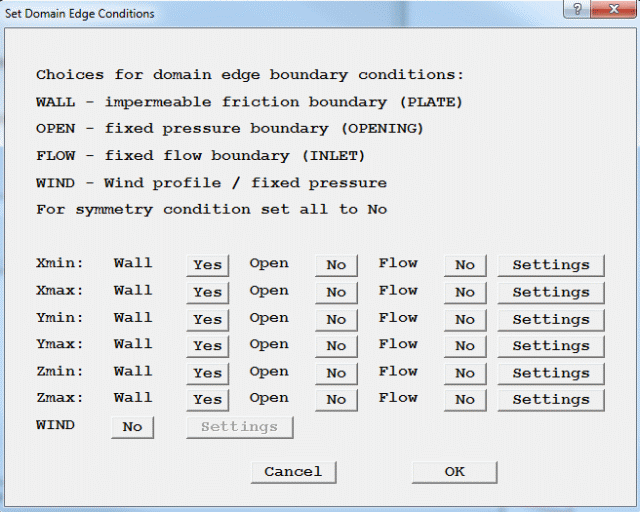Click the help question mark button
Screen dimensions: 640x512
click(575, 10)
